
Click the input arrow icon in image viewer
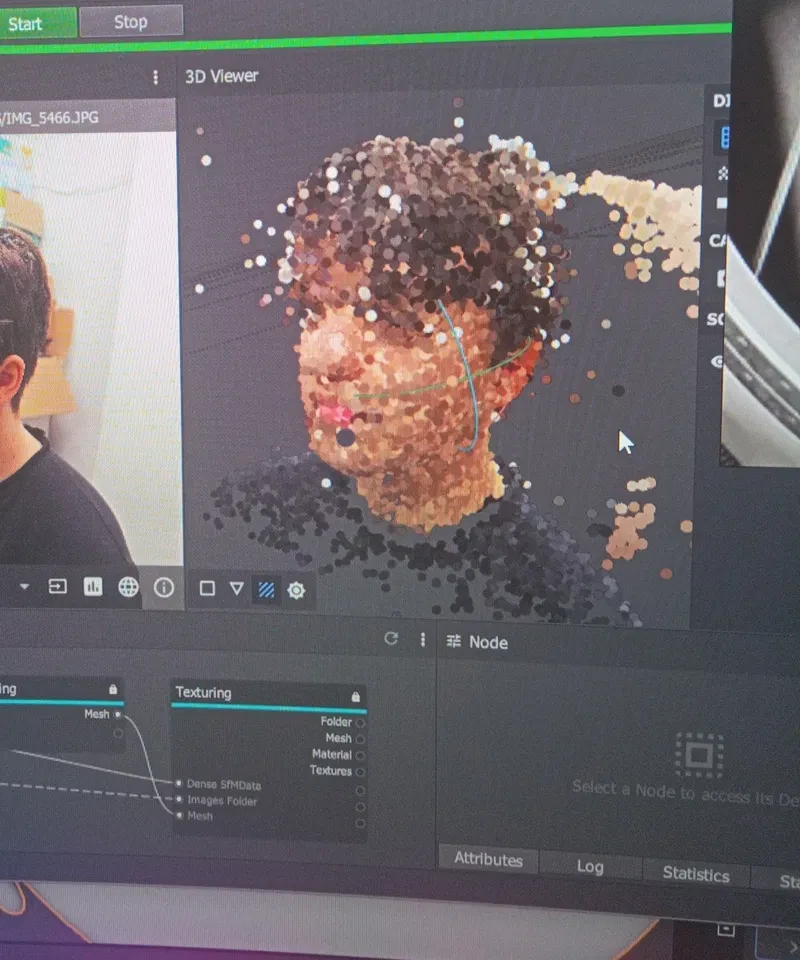coord(58,586)
